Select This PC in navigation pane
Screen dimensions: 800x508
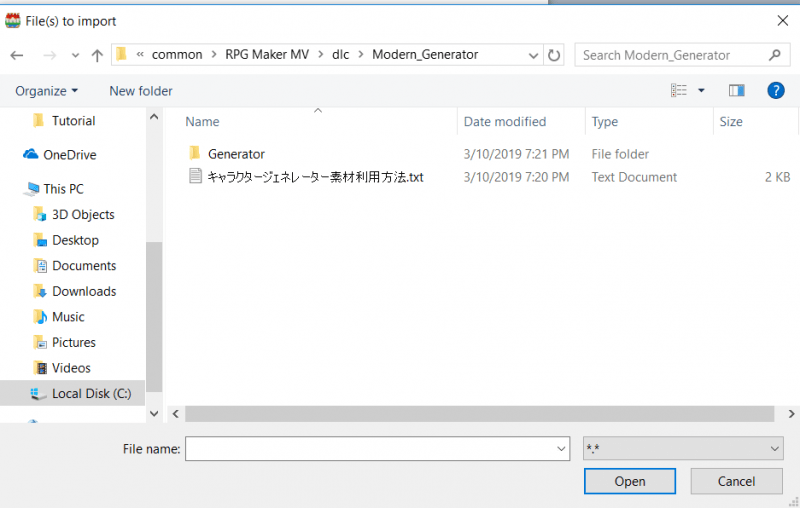tap(63, 189)
